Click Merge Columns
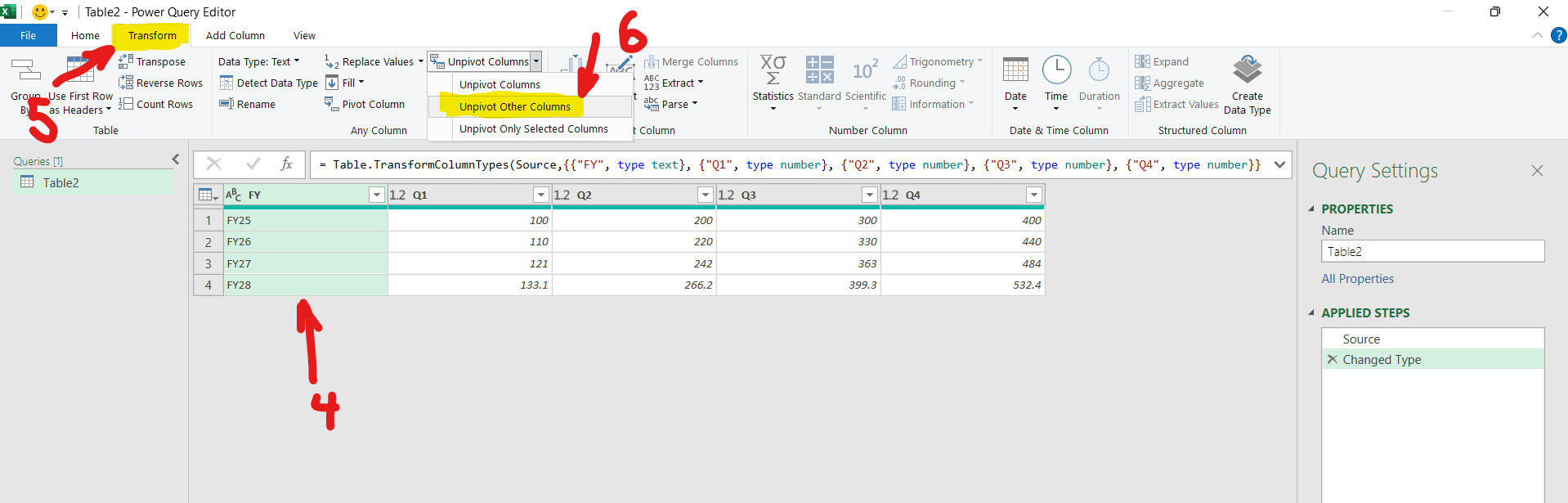The height and width of the screenshot is (503, 1568). tap(691, 61)
